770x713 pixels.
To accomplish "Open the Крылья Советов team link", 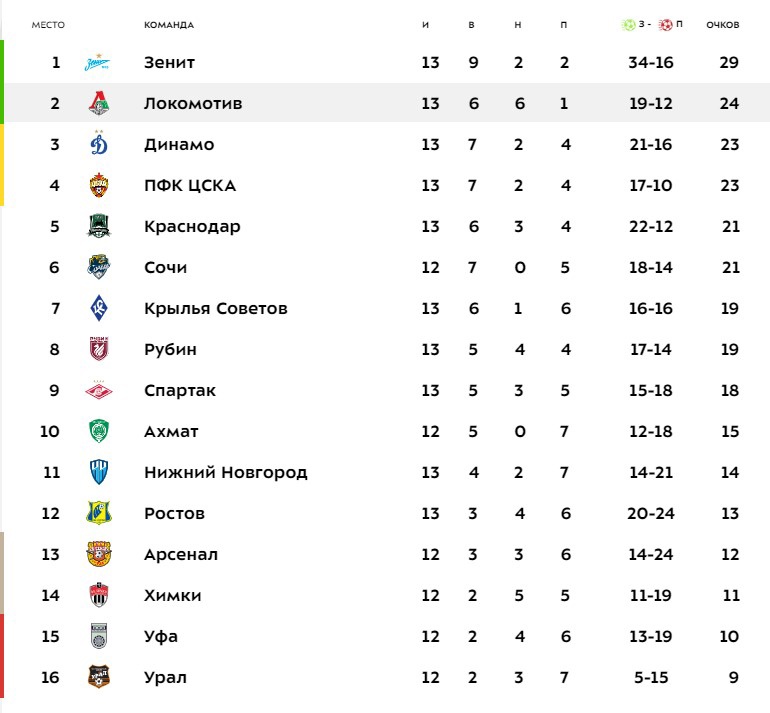I will point(215,309).
